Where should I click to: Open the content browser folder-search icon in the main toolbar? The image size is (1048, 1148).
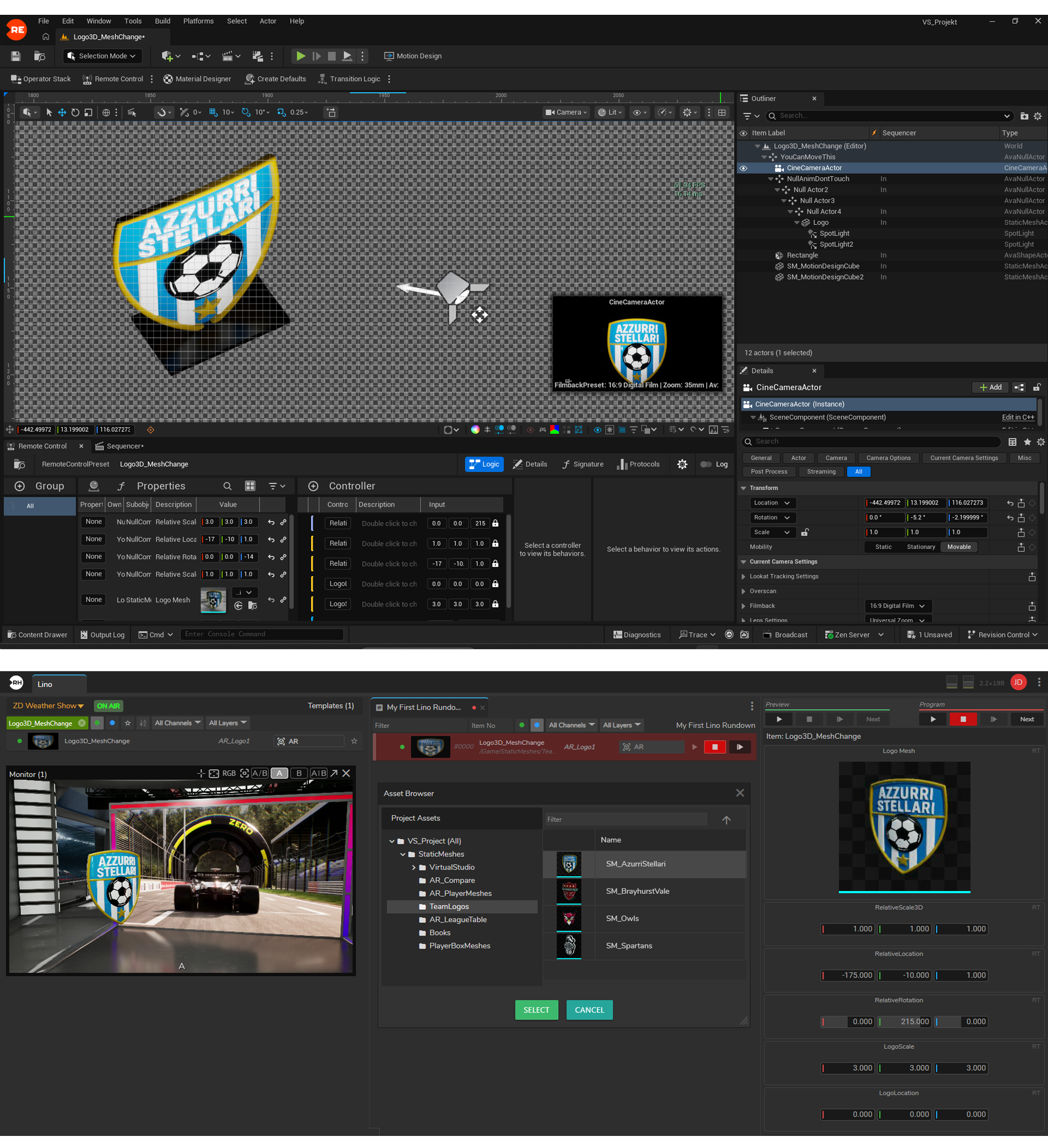click(x=39, y=56)
